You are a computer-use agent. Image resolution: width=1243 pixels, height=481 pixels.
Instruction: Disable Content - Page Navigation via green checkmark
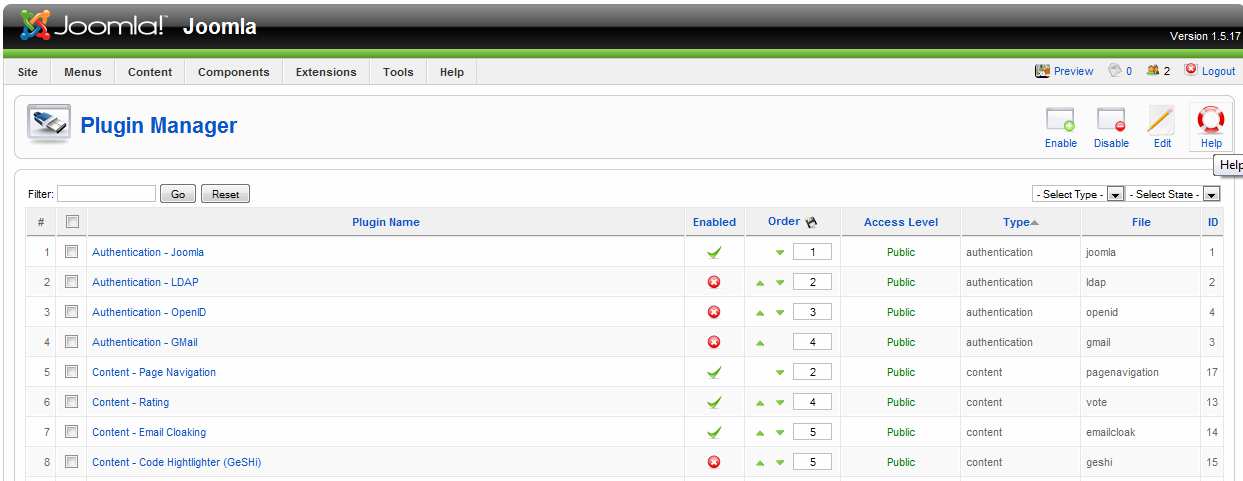714,372
